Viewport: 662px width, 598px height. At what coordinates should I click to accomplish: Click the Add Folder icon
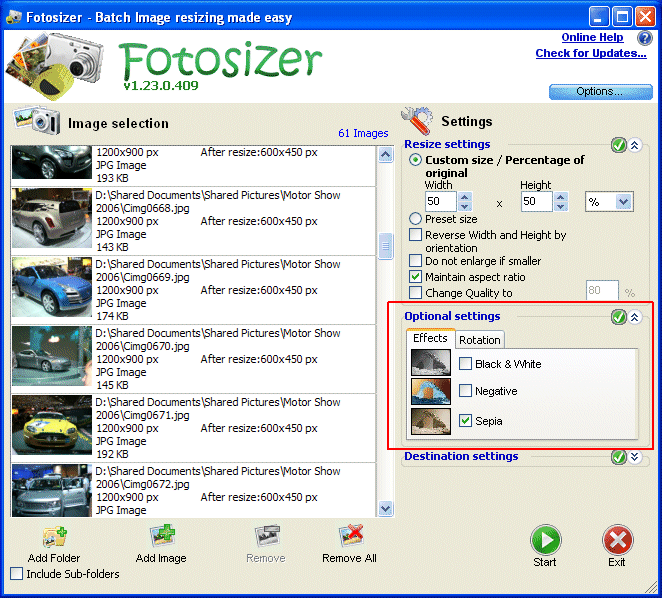tap(54, 538)
